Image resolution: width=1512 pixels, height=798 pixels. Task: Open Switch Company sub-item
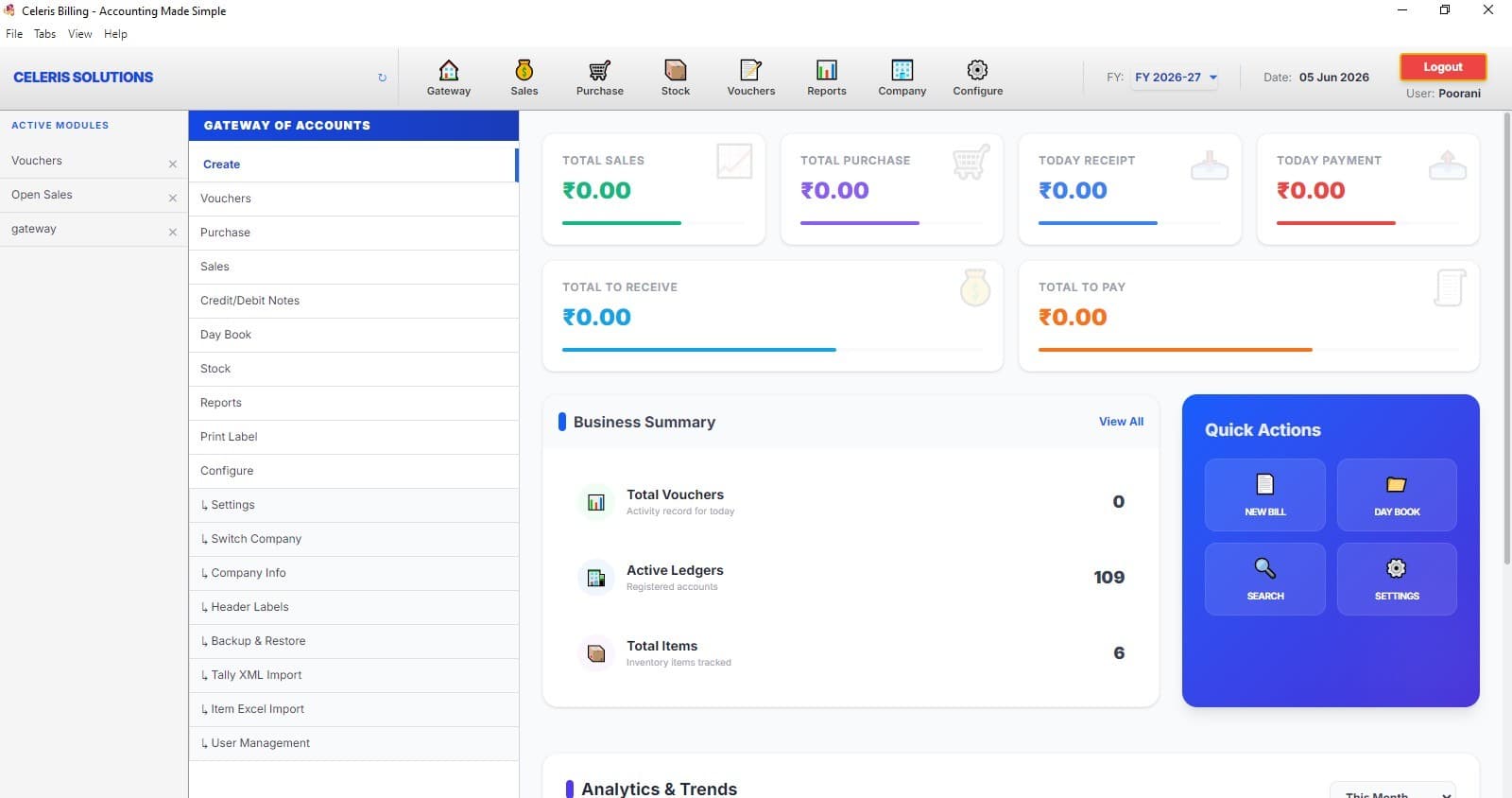(353, 539)
